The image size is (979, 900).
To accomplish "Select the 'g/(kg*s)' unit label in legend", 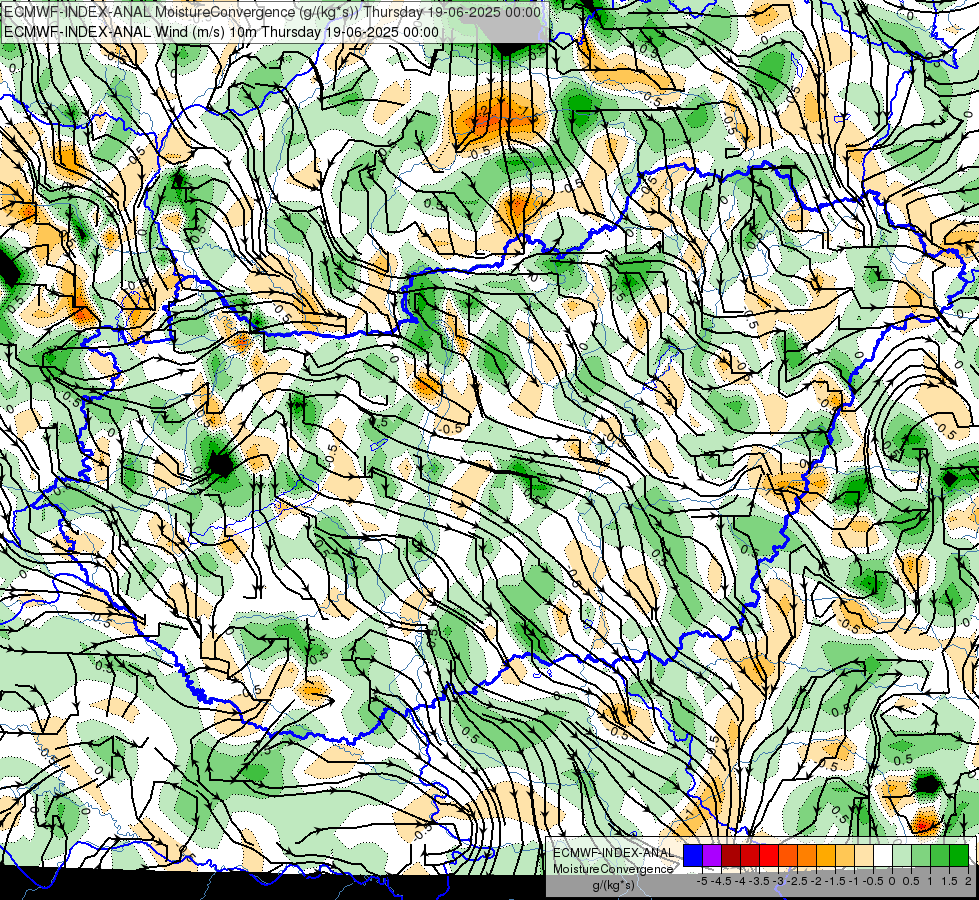I will 614,885.
